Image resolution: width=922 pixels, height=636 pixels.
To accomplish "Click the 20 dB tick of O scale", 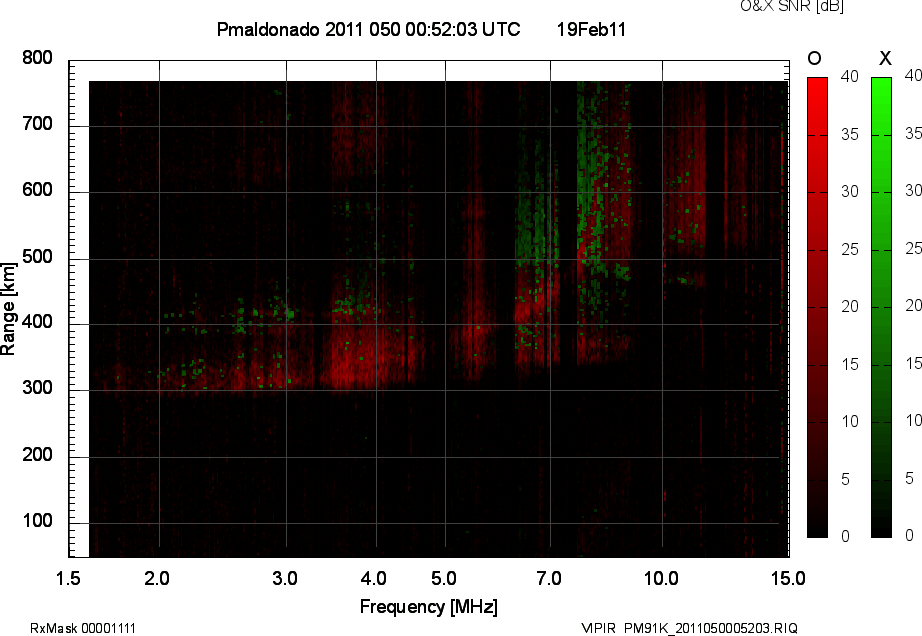I will click(850, 306).
